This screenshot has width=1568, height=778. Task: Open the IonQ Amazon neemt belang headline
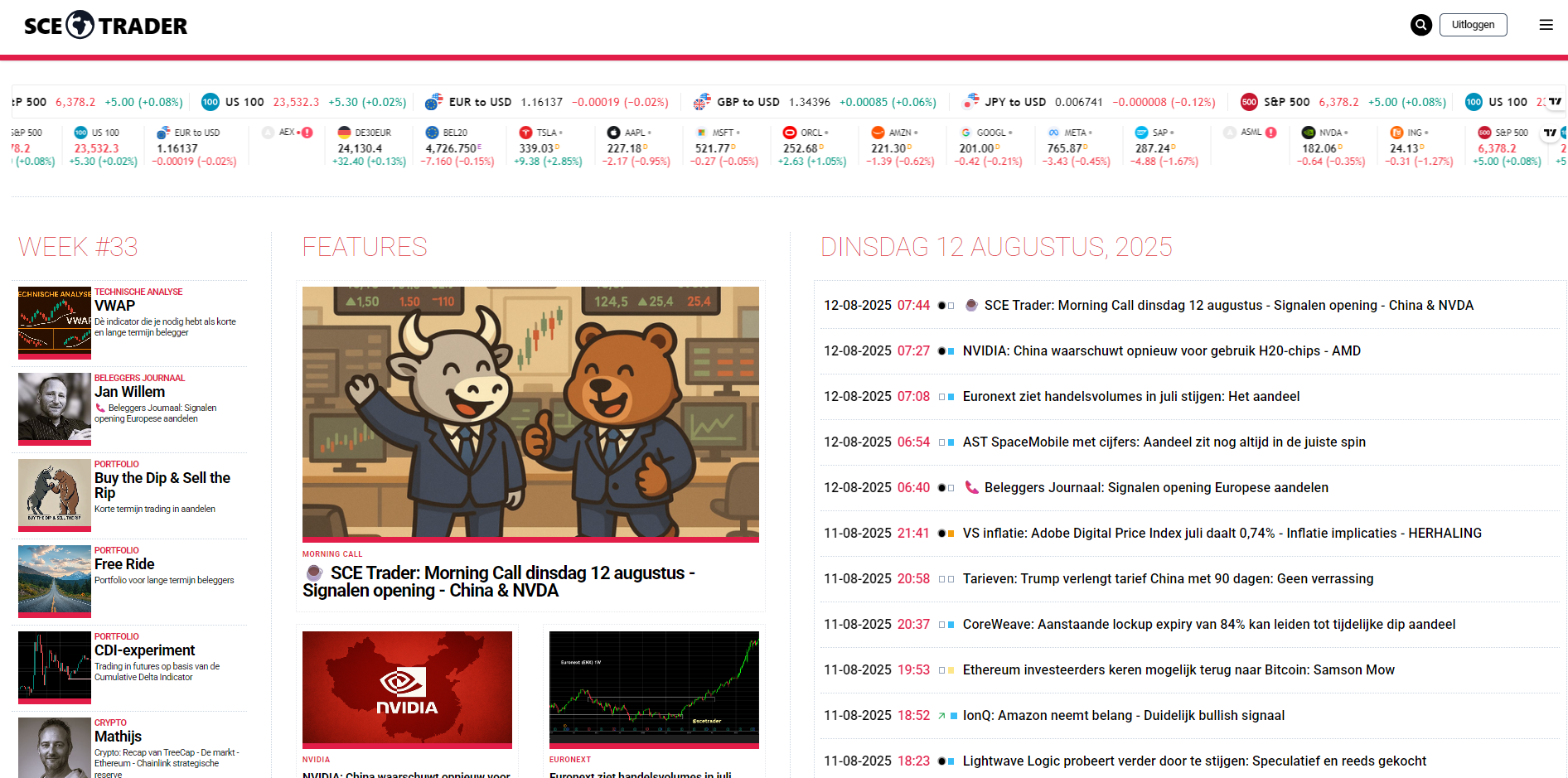pyautogui.click(x=1124, y=715)
